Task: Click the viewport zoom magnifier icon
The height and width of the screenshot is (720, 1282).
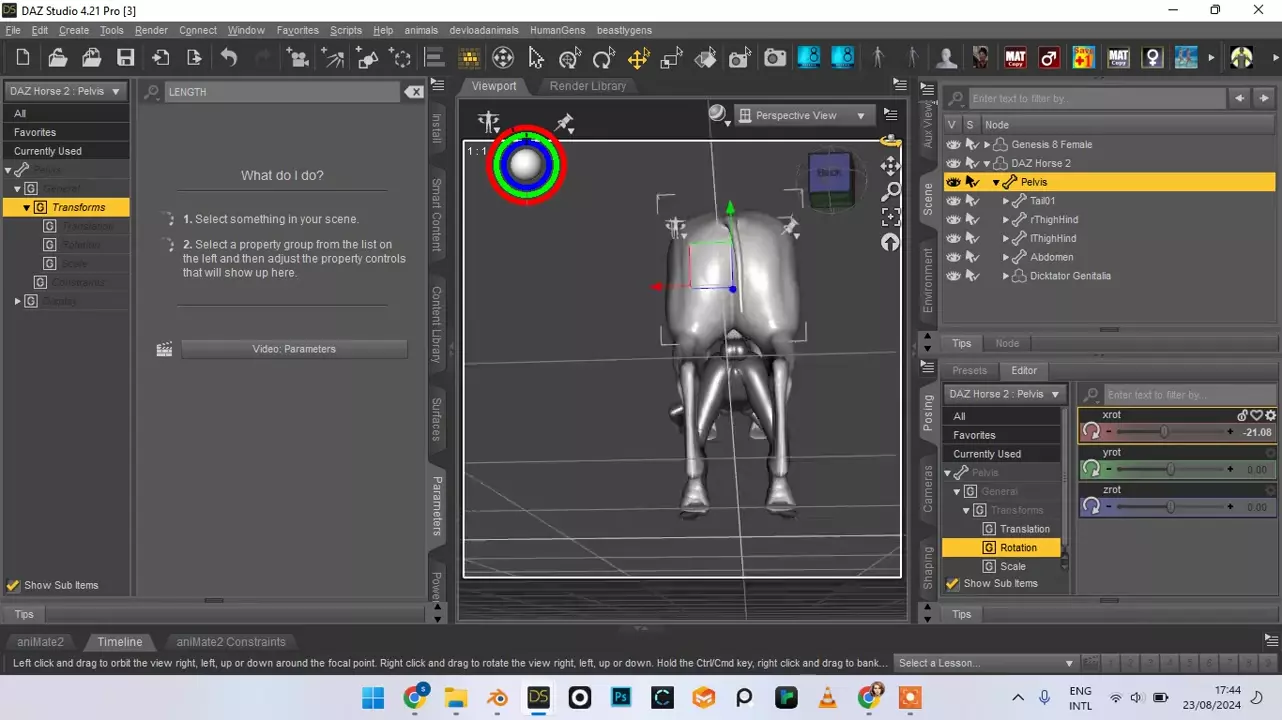Action: click(890, 191)
